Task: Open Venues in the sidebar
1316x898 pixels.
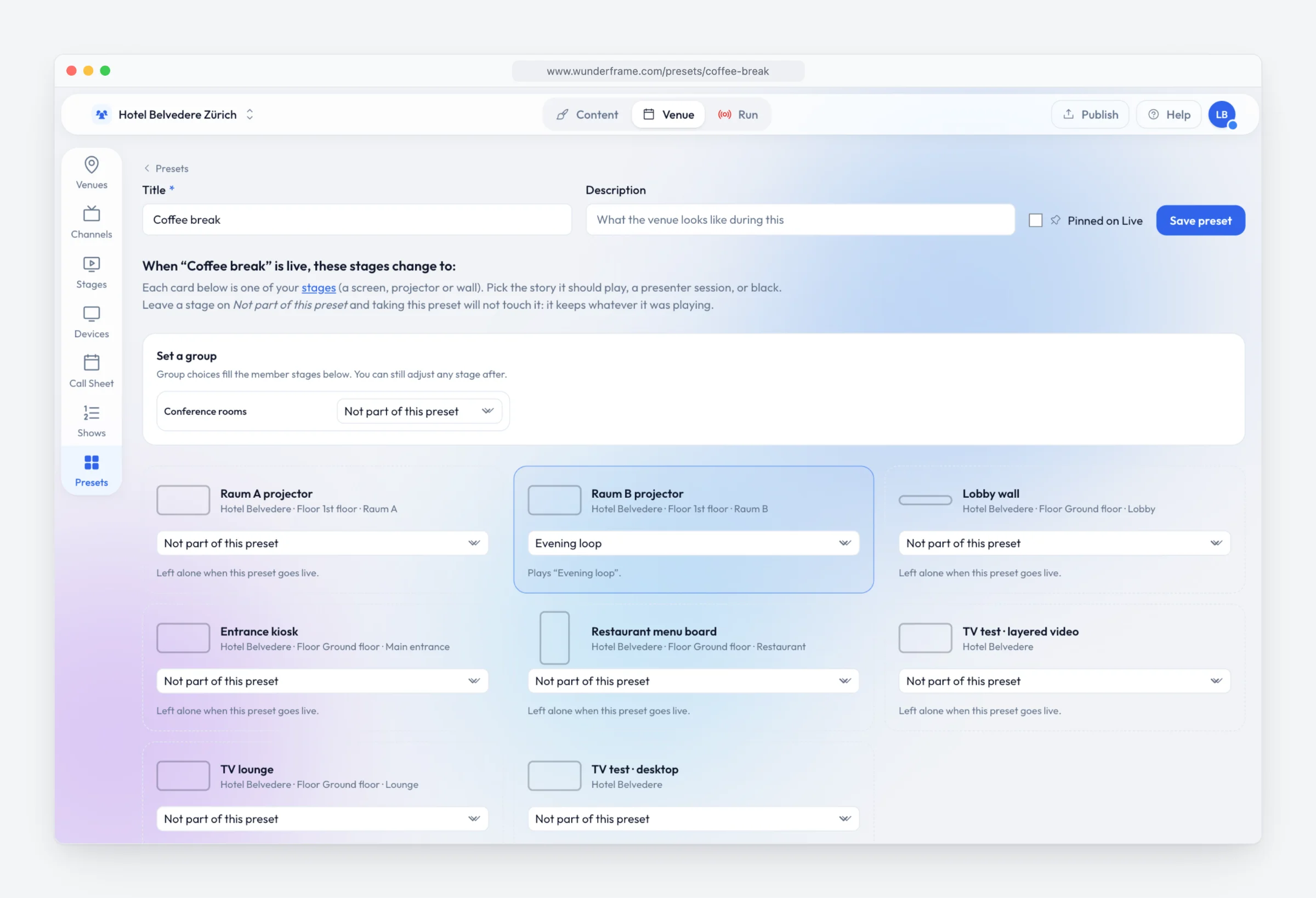Action: point(91,173)
